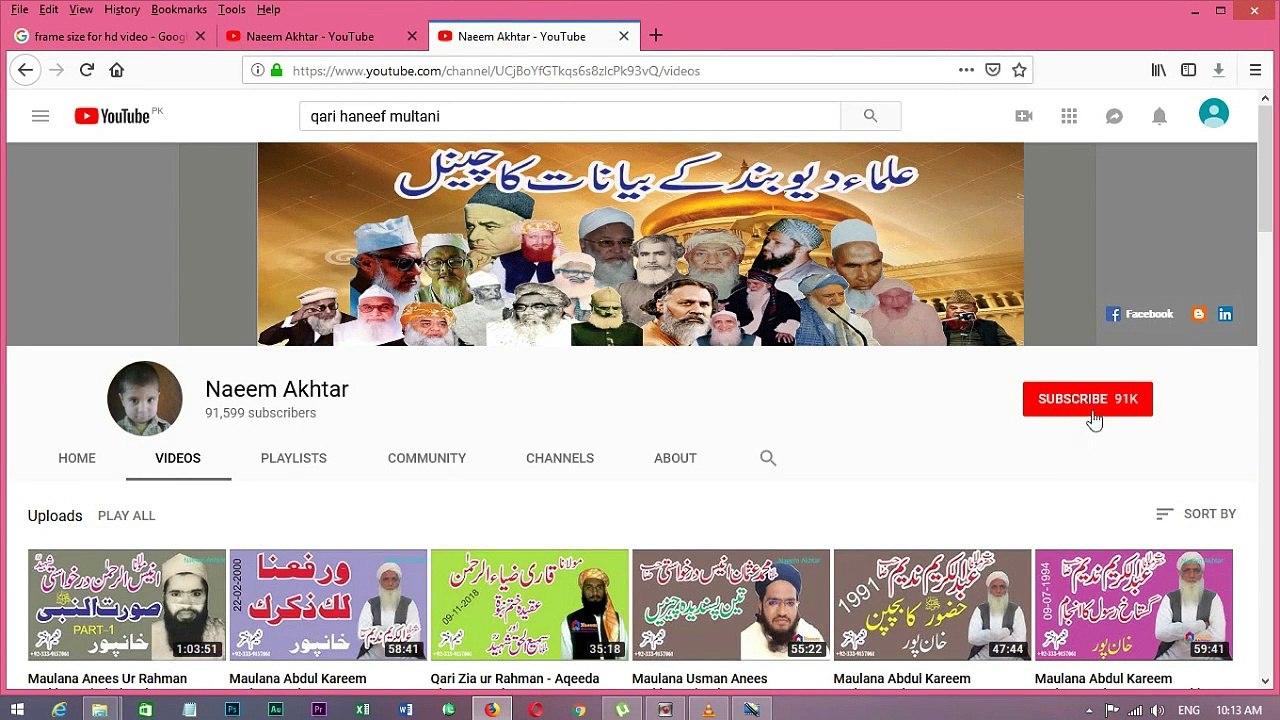Click the red SUBSCRIBE 91K button
This screenshot has height=720, width=1280.
(1088, 399)
